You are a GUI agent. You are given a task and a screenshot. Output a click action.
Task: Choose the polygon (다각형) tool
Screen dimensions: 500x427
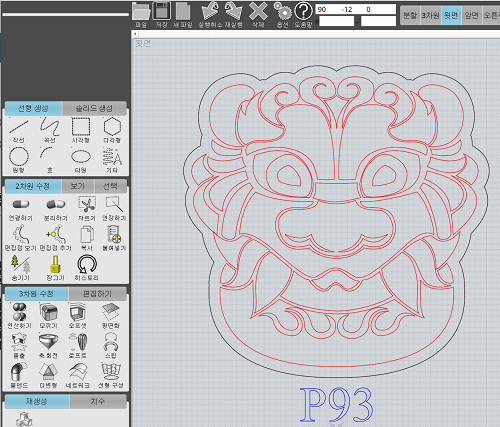[112, 130]
